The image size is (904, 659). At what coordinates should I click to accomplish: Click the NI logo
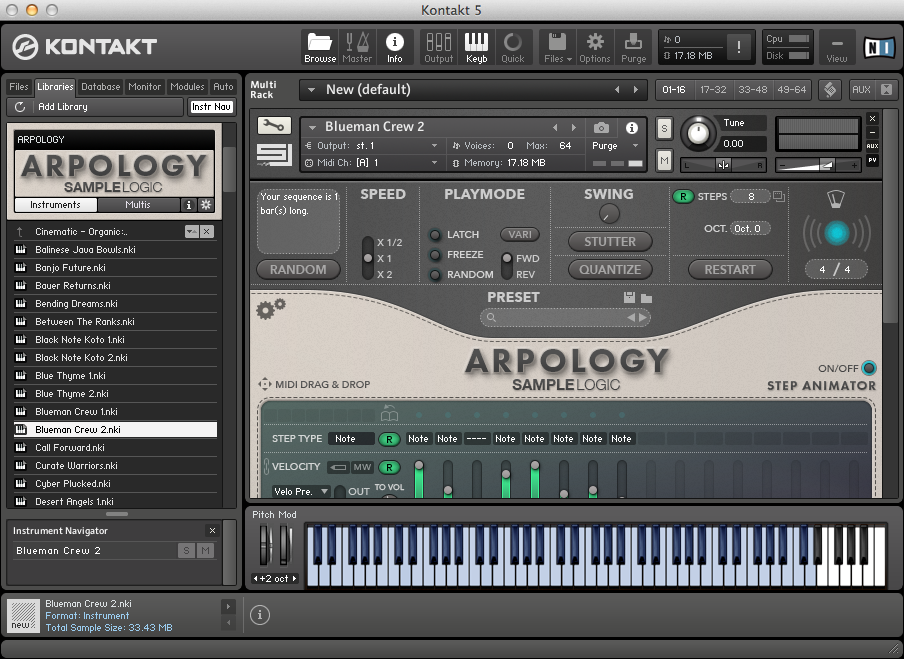(x=879, y=47)
